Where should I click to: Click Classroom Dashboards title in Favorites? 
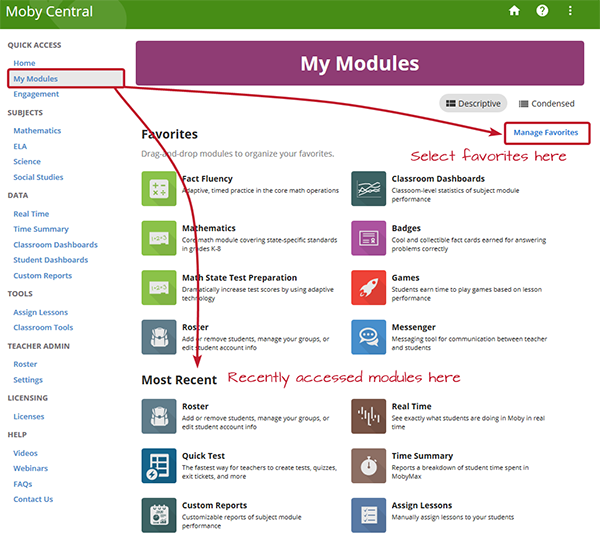pos(438,179)
